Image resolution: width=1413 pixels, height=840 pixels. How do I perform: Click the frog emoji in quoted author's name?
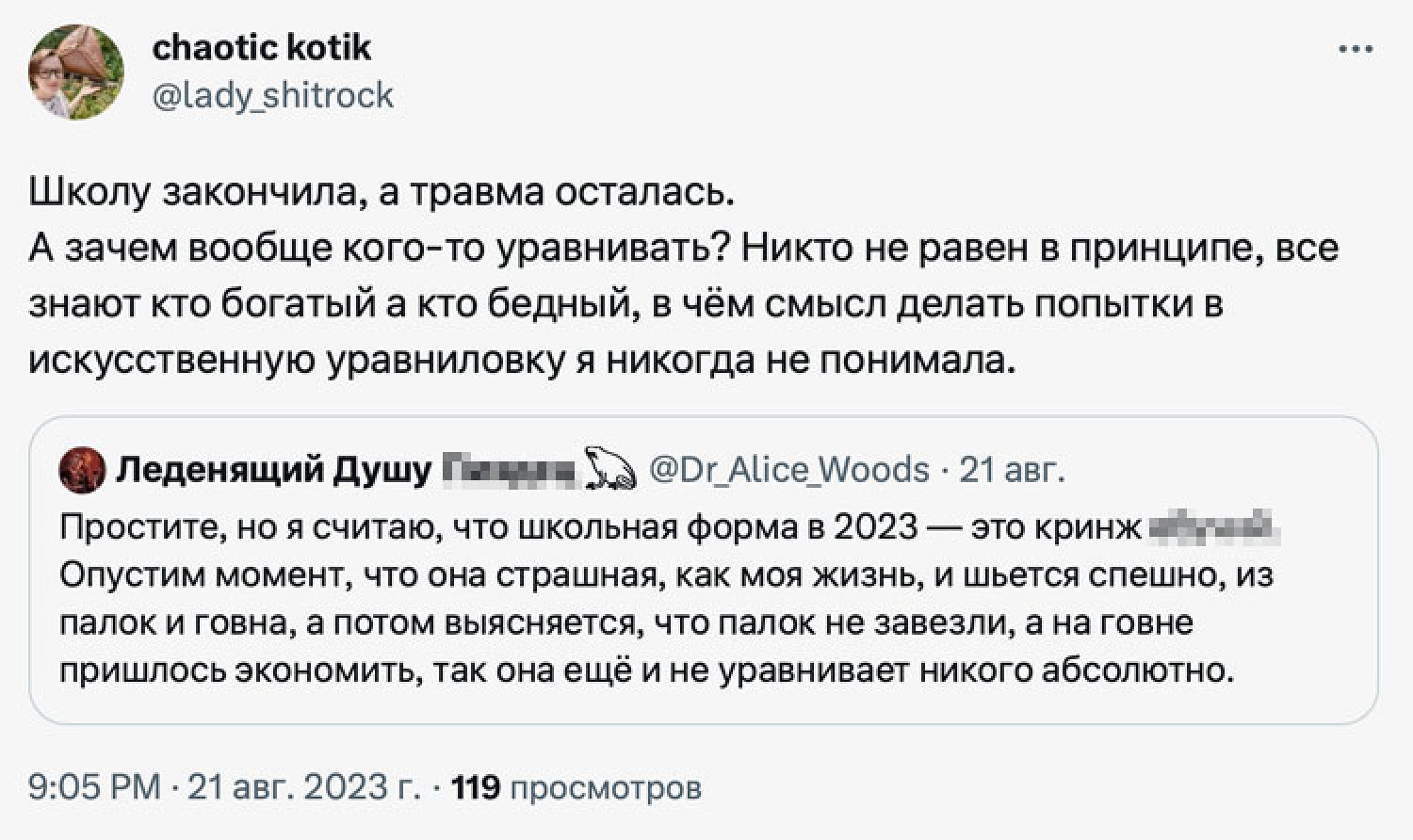[x=609, y=469]
